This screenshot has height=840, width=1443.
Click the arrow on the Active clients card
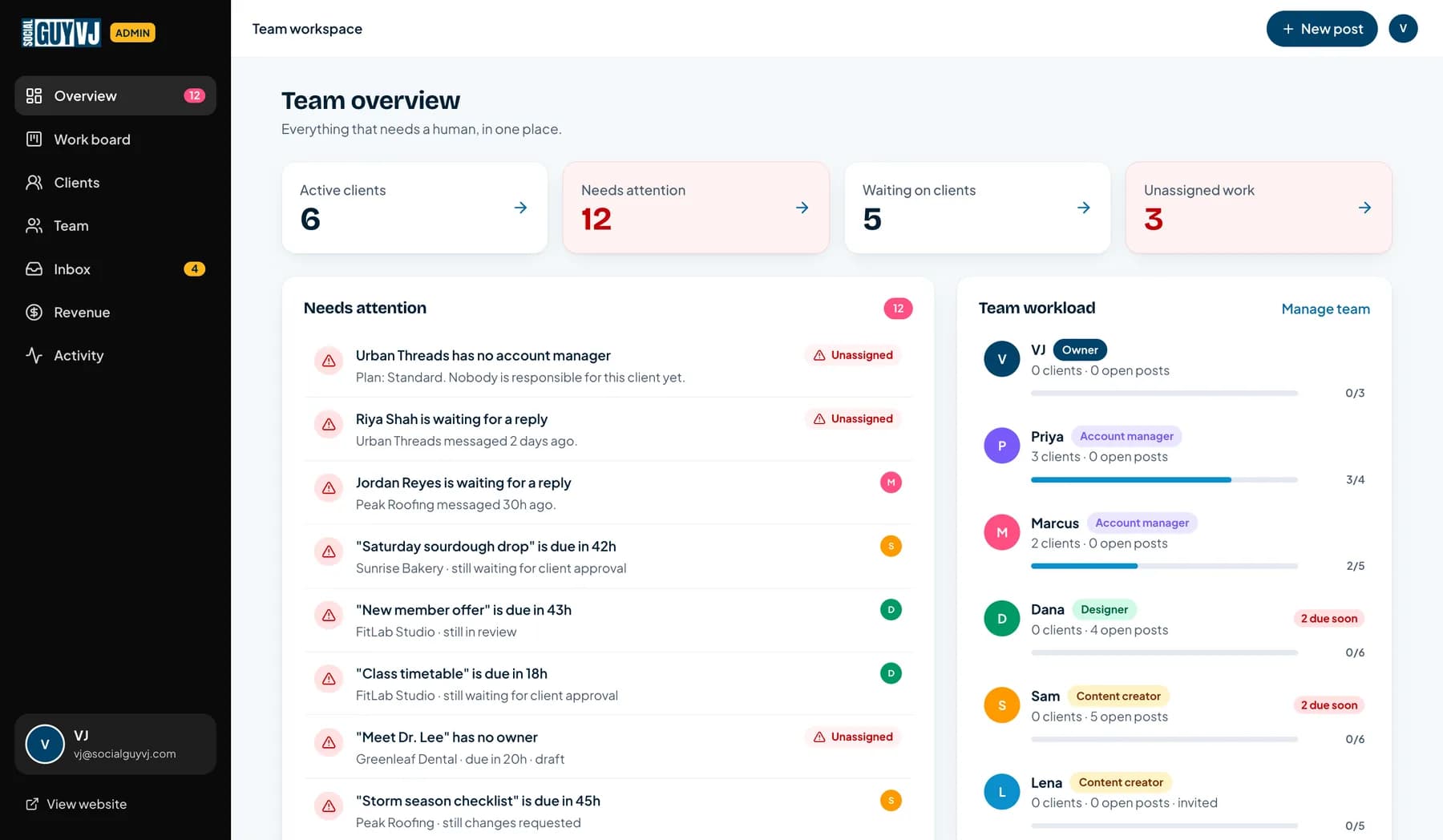(520, 208)
